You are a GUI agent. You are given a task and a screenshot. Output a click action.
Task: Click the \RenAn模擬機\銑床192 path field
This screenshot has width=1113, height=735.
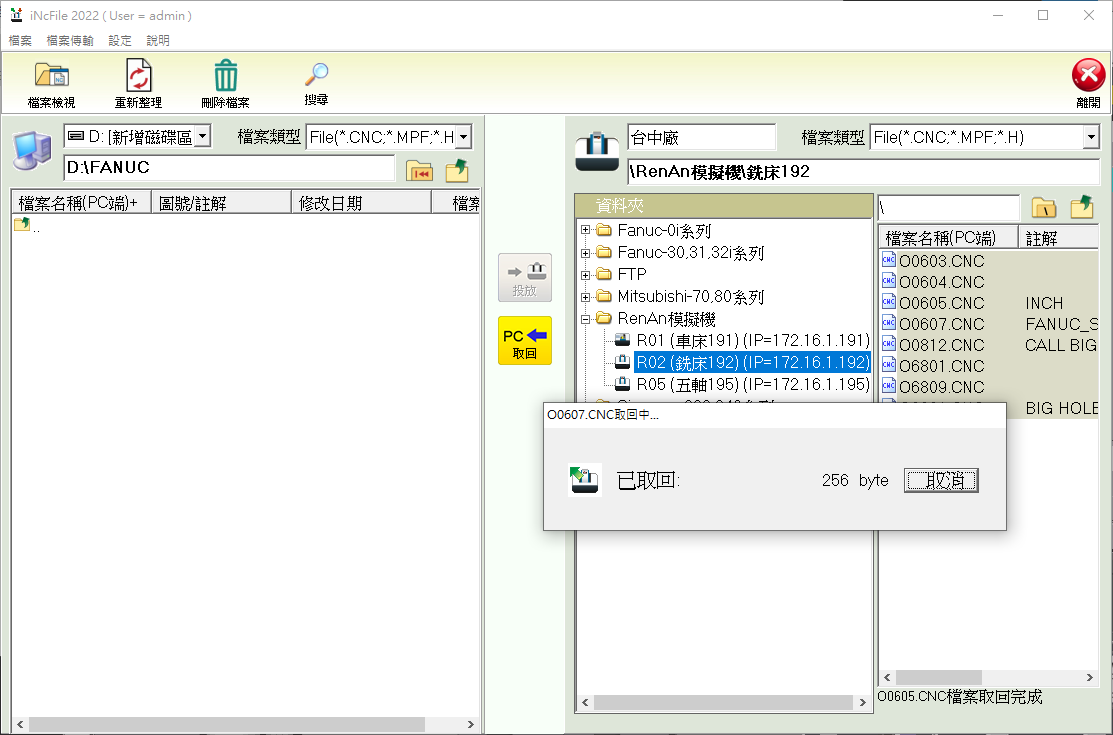(x=863, y=171)
